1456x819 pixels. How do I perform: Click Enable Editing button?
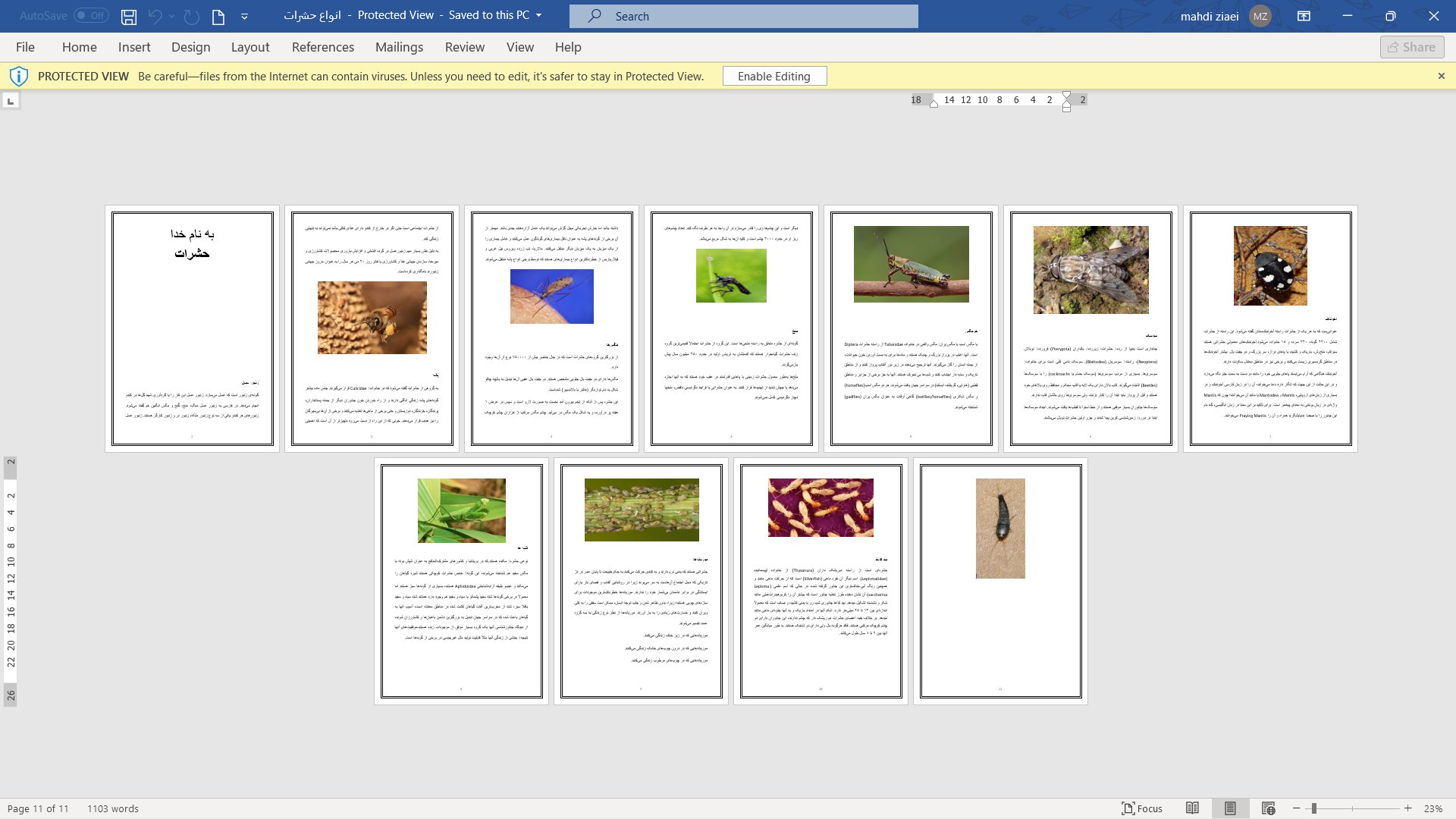click(774, 76)
